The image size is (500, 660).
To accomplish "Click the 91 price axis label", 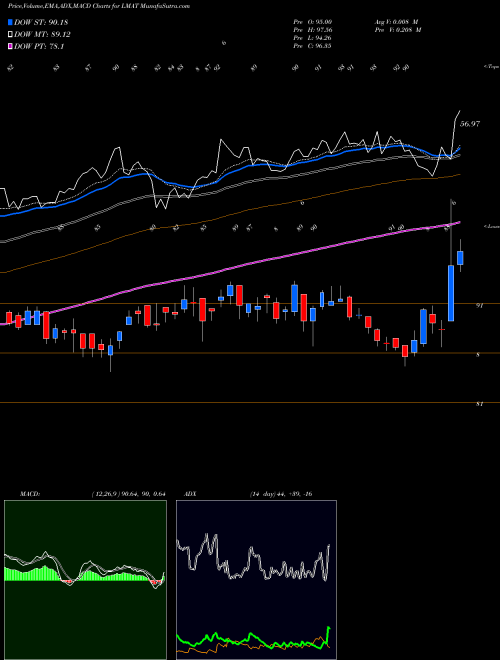I will pos(479,306).
